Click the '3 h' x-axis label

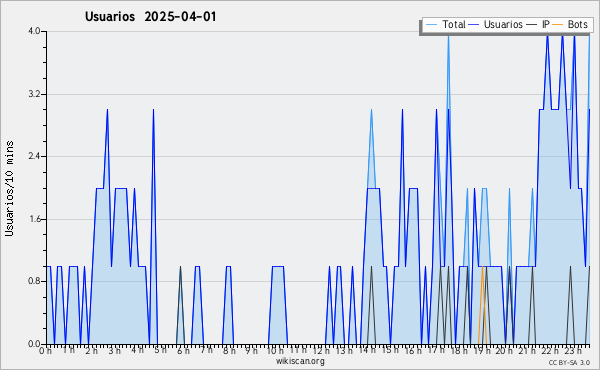point(114,350)
